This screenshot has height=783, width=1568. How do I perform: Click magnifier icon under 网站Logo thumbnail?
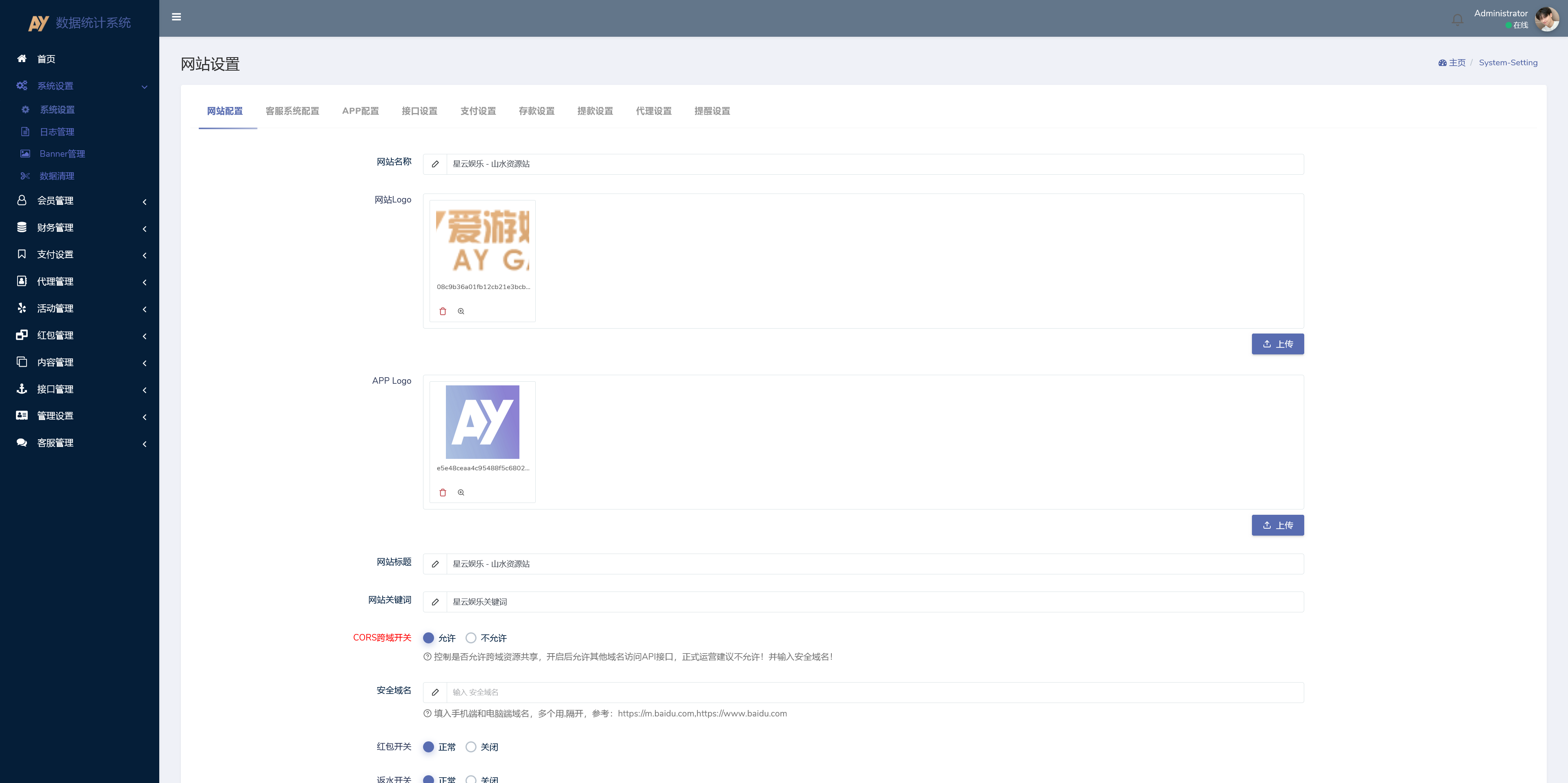(461, 311)
